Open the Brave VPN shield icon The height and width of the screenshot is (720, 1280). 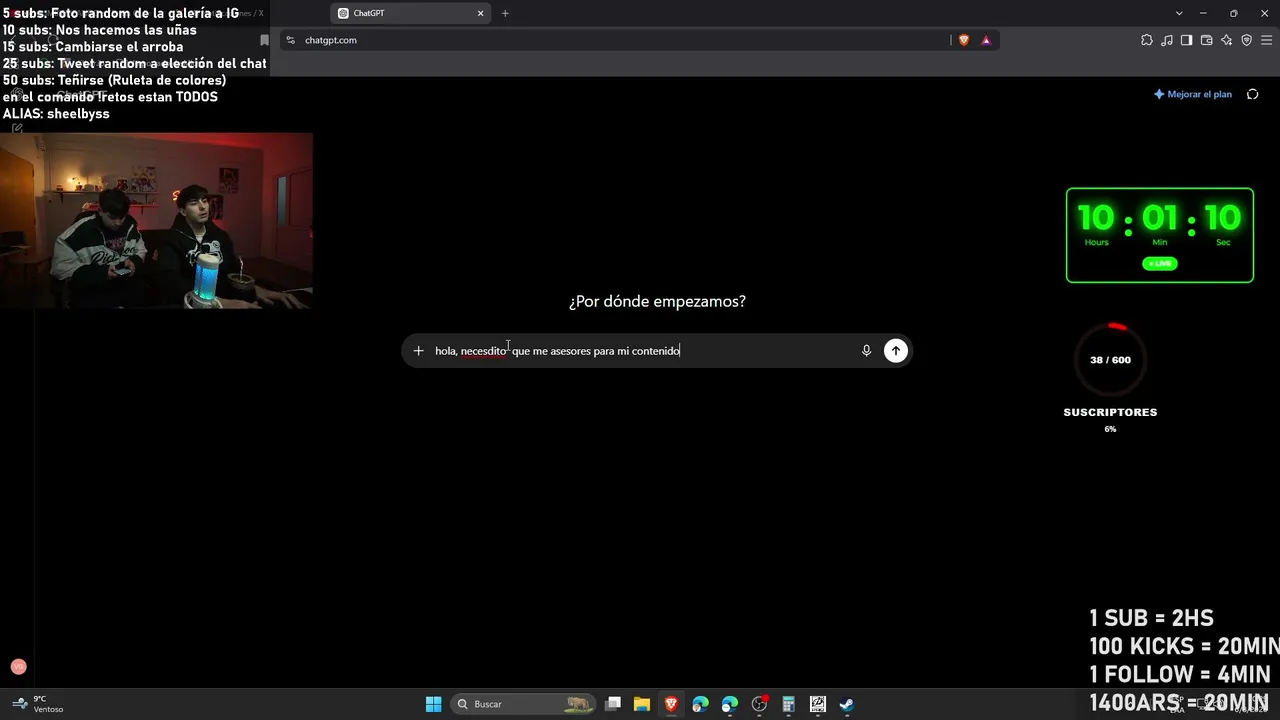[1246, 40]
